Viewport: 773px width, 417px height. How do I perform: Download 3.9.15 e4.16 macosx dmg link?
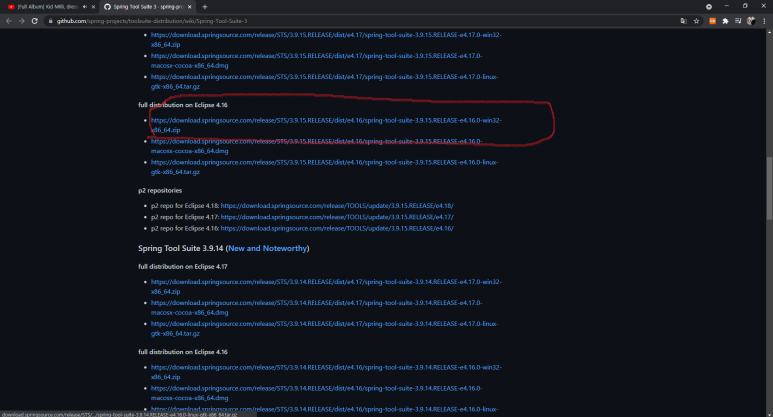316,146
